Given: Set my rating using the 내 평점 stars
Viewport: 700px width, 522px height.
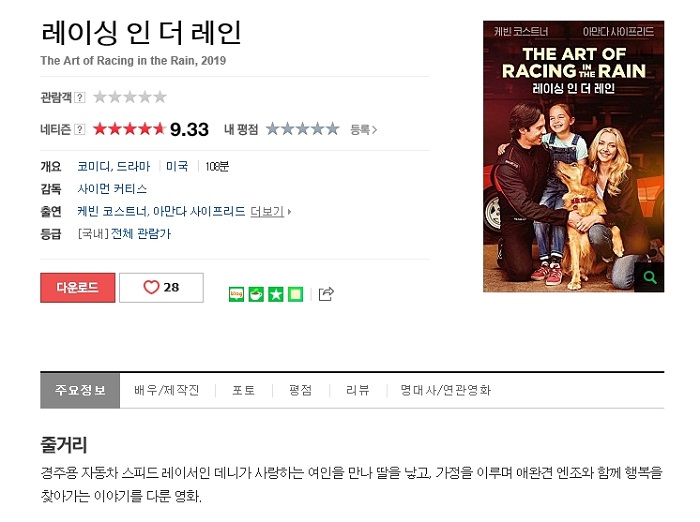Looking at the screenshot, I should click(x=303, y=129).
